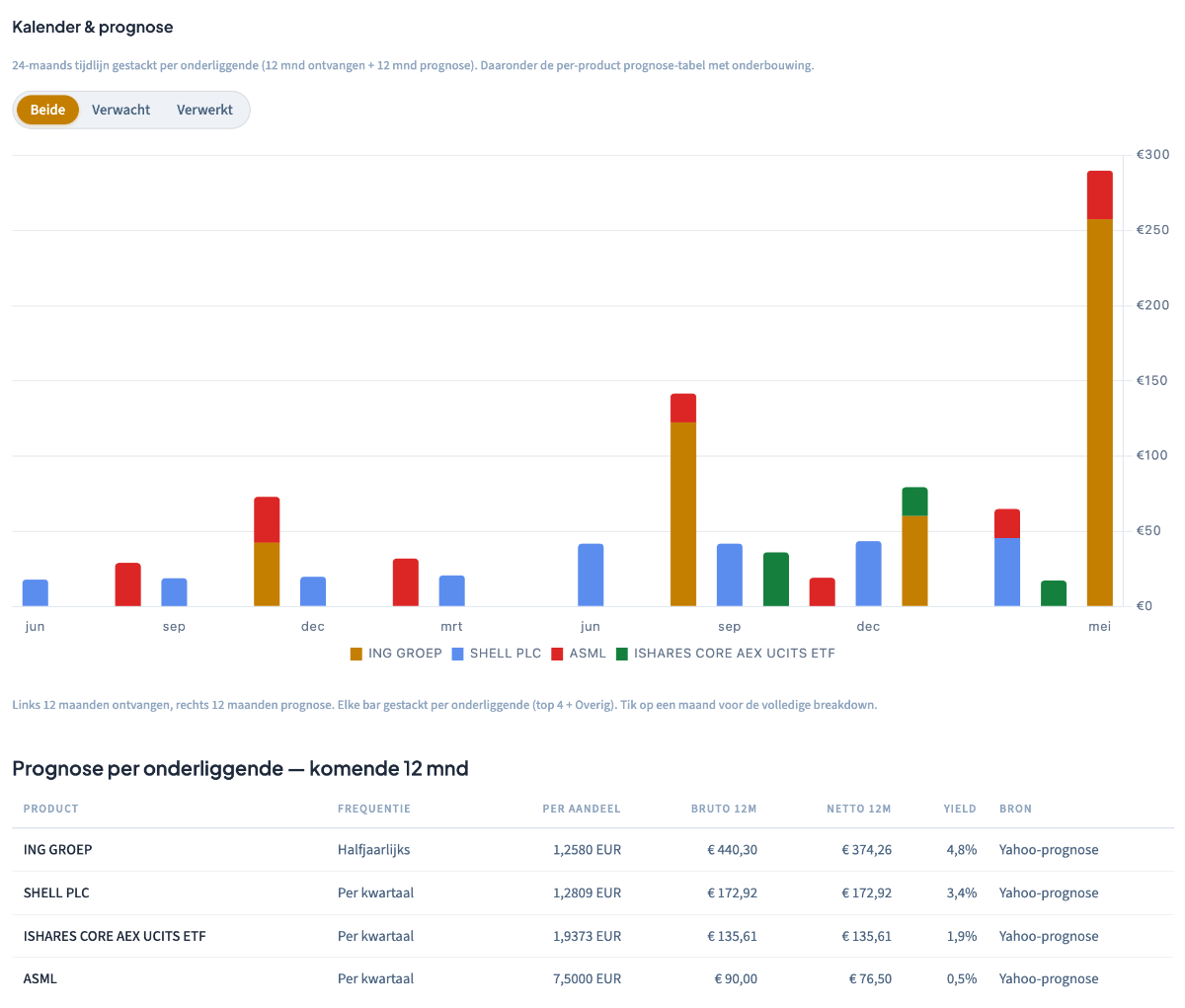1185x1008 pixels.
Task: Toggle ASML label in chart legend
Action: point(588,654)
